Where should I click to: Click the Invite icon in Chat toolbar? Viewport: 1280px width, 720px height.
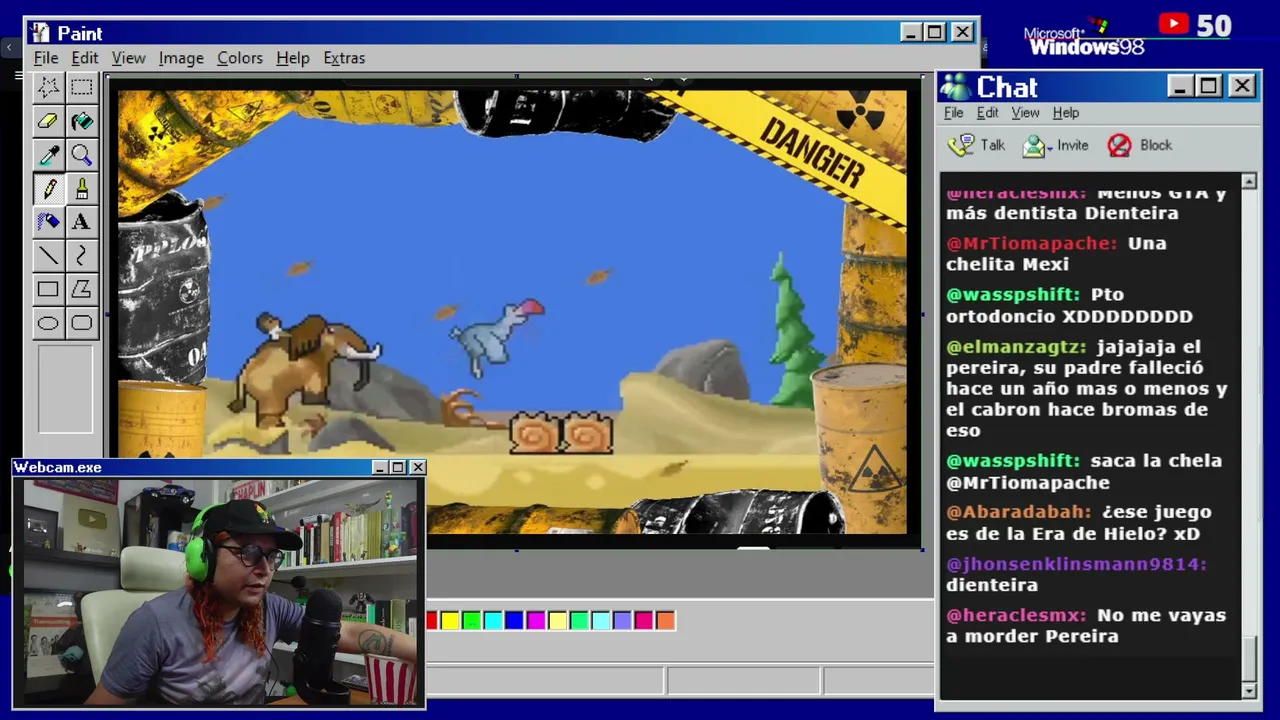click(x=1034, y=146)
